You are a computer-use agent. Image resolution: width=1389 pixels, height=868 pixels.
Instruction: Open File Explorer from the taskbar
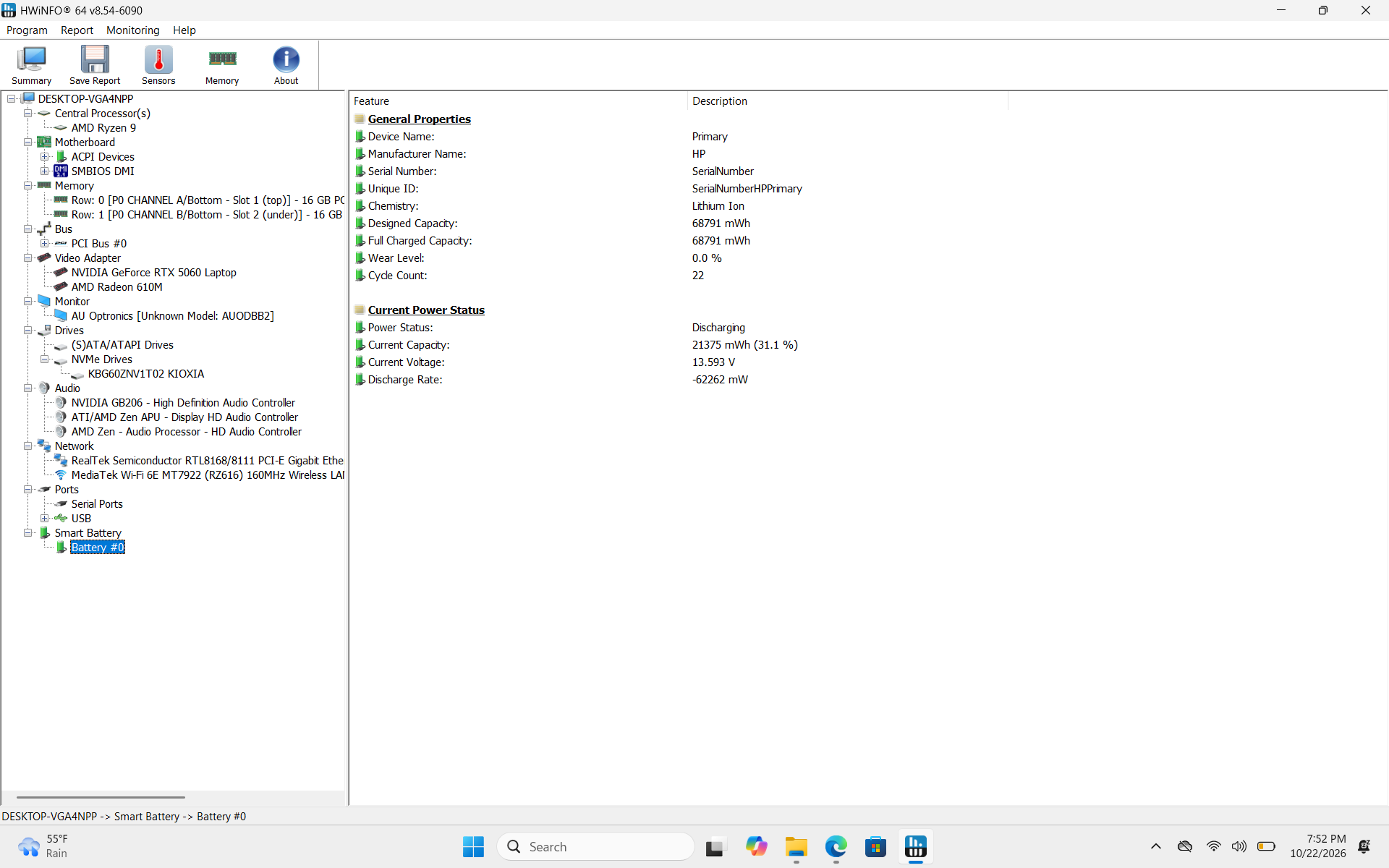point(796,846)
